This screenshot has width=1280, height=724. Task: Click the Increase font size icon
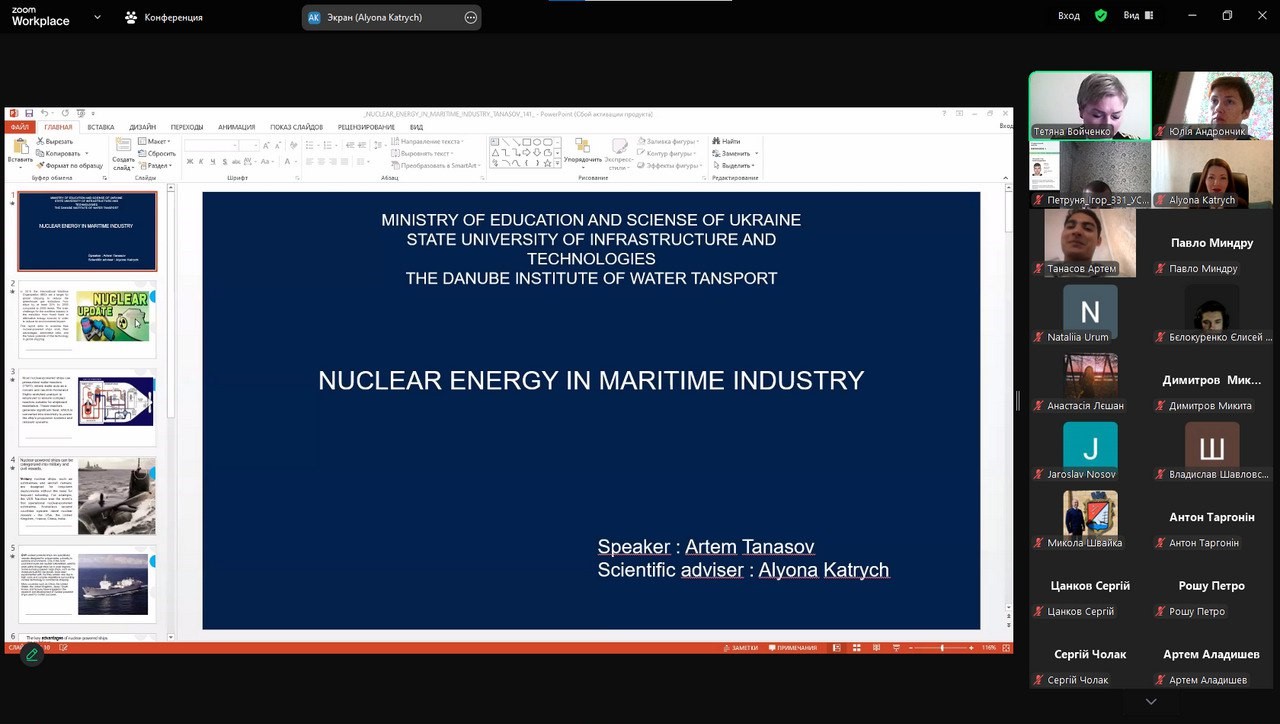pyautogui.click(x=266, y=145)
